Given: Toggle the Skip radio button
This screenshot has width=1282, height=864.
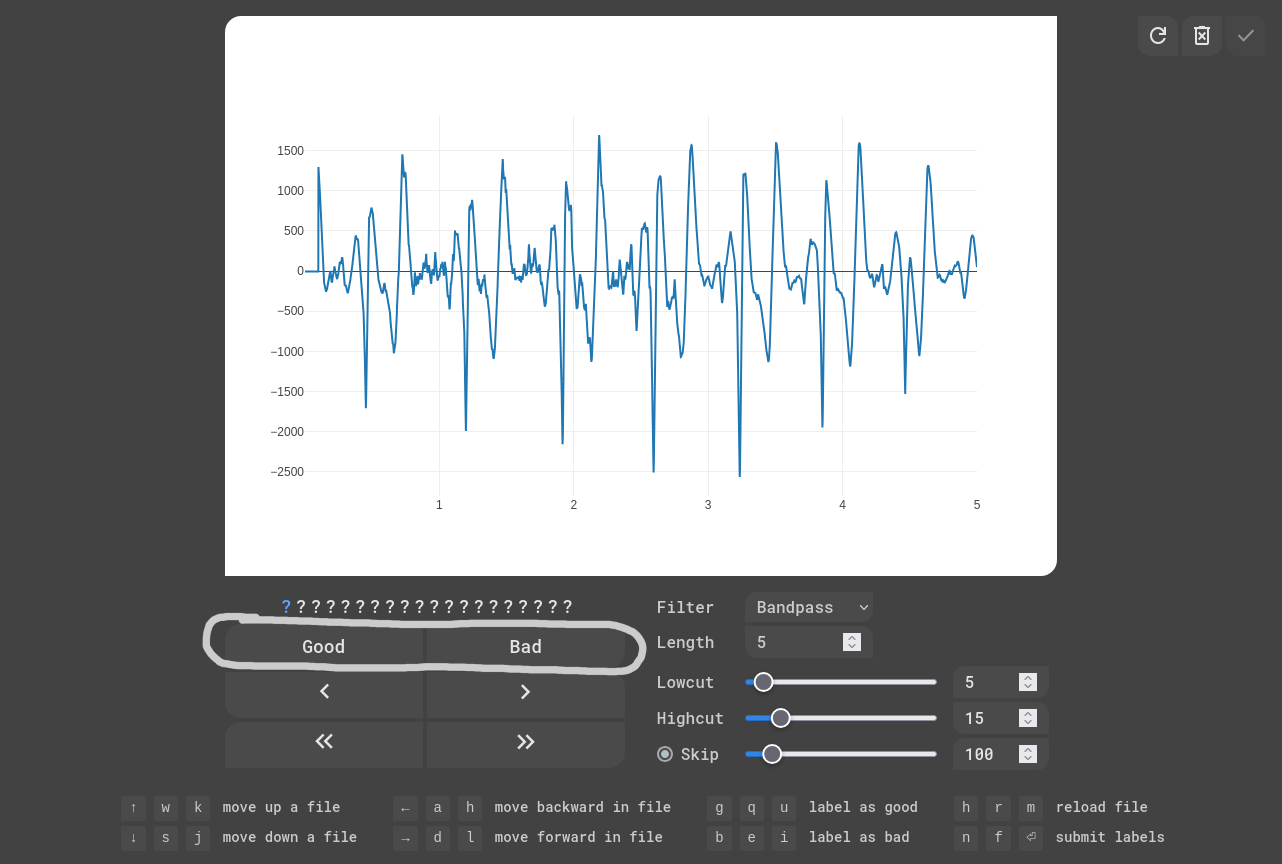Looking at the screenshot, I should 665,754.
